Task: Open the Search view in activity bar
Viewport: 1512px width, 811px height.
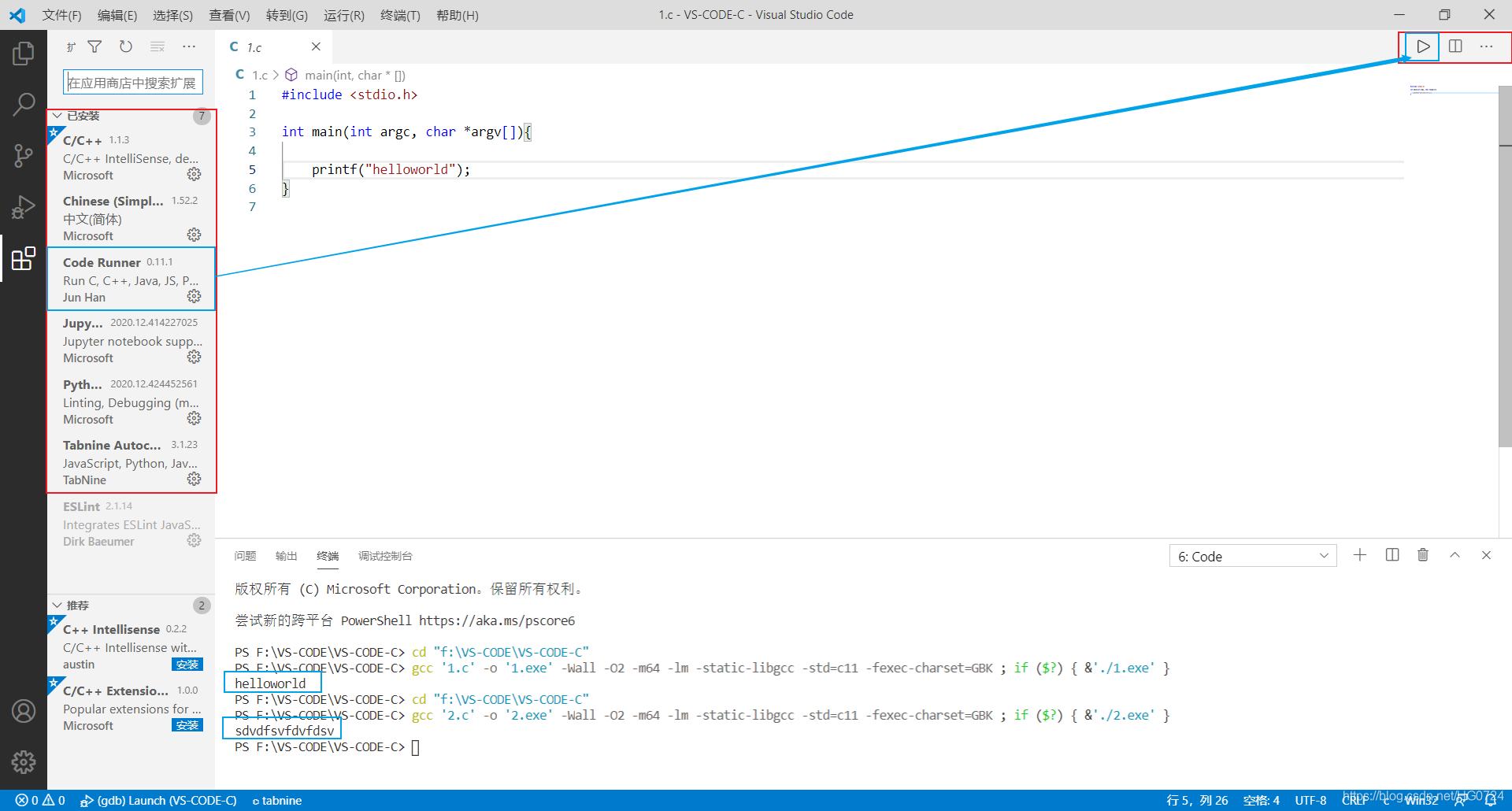Action: [x=24, y=104]
